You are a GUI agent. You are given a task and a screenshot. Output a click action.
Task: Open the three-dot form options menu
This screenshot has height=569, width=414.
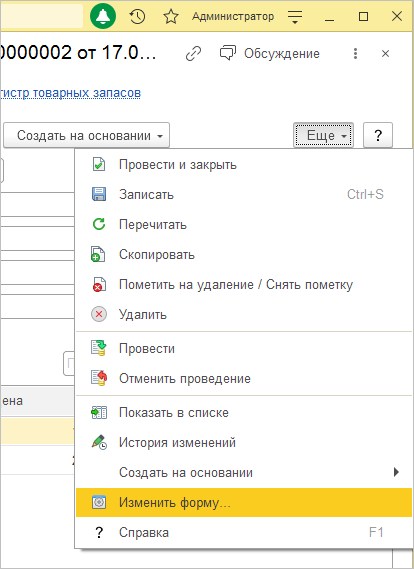click(x=355, y=54)
